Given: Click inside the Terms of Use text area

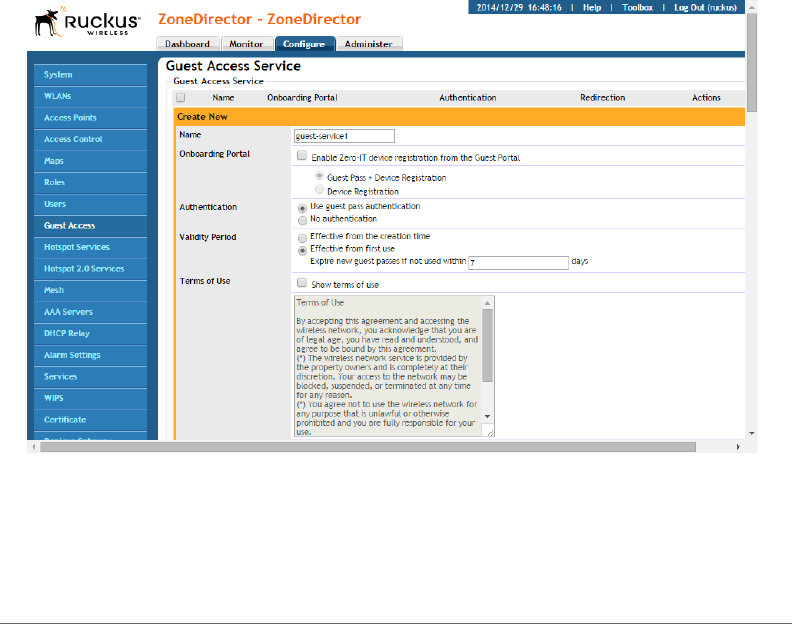Looking at the screenshot, I should point(388,366).
